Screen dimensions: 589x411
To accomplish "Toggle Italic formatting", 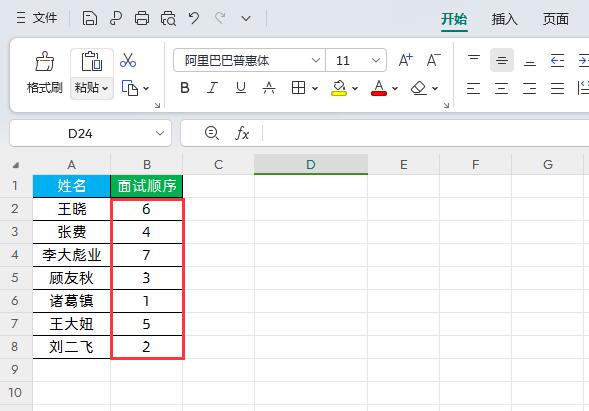I will tap(213, 88).
